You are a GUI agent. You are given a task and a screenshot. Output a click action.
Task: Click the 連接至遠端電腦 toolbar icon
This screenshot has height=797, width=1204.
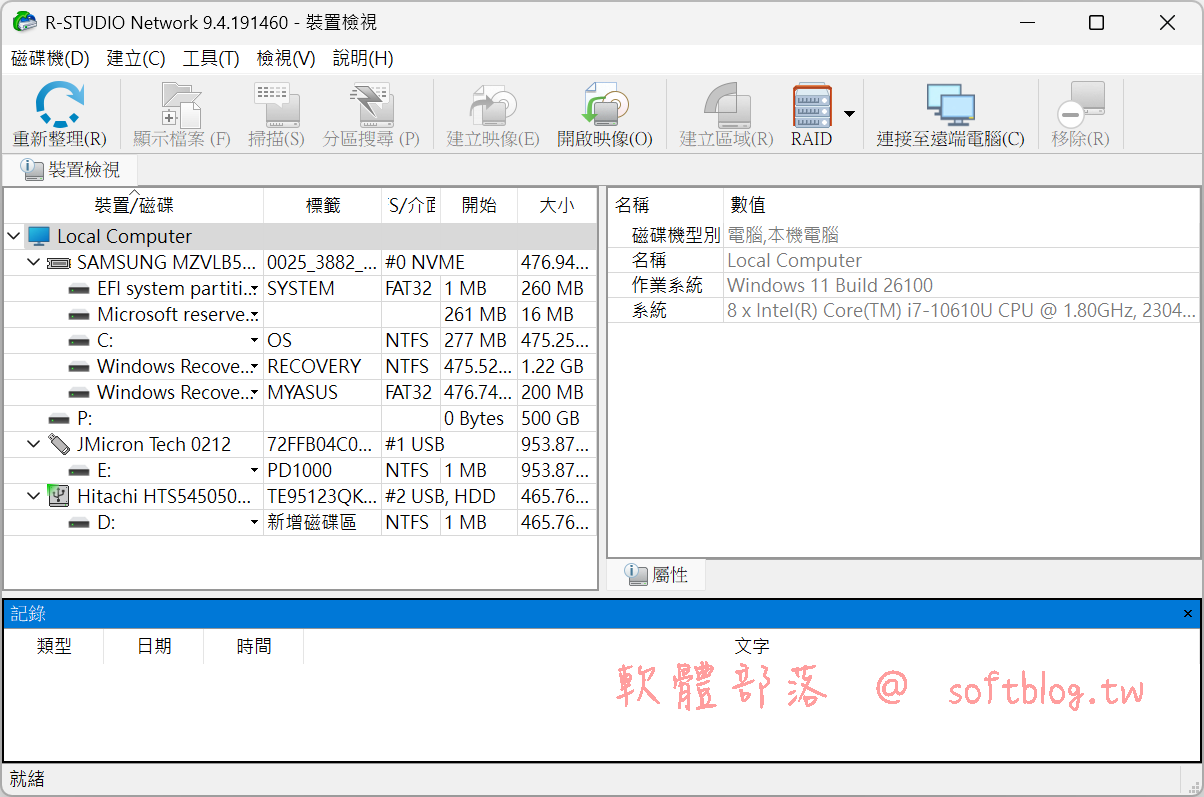[x=950, y=105]
